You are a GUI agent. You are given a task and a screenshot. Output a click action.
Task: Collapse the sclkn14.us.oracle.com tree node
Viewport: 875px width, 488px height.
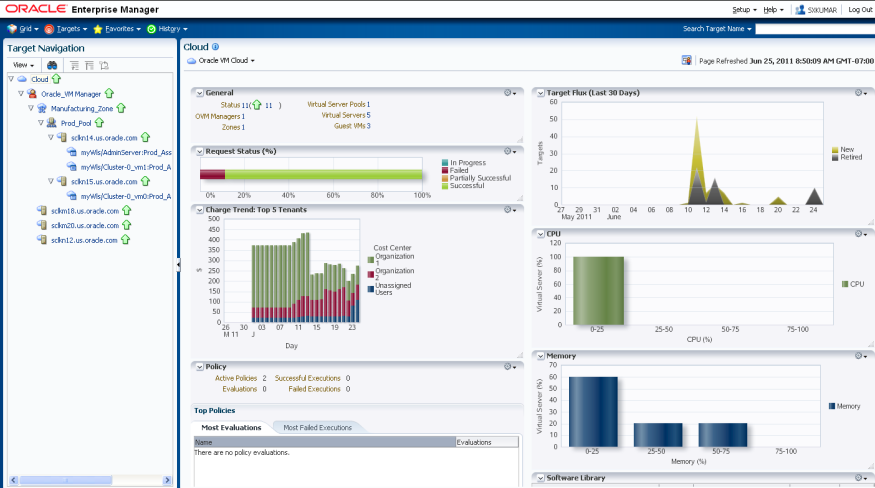coord(51,137)
